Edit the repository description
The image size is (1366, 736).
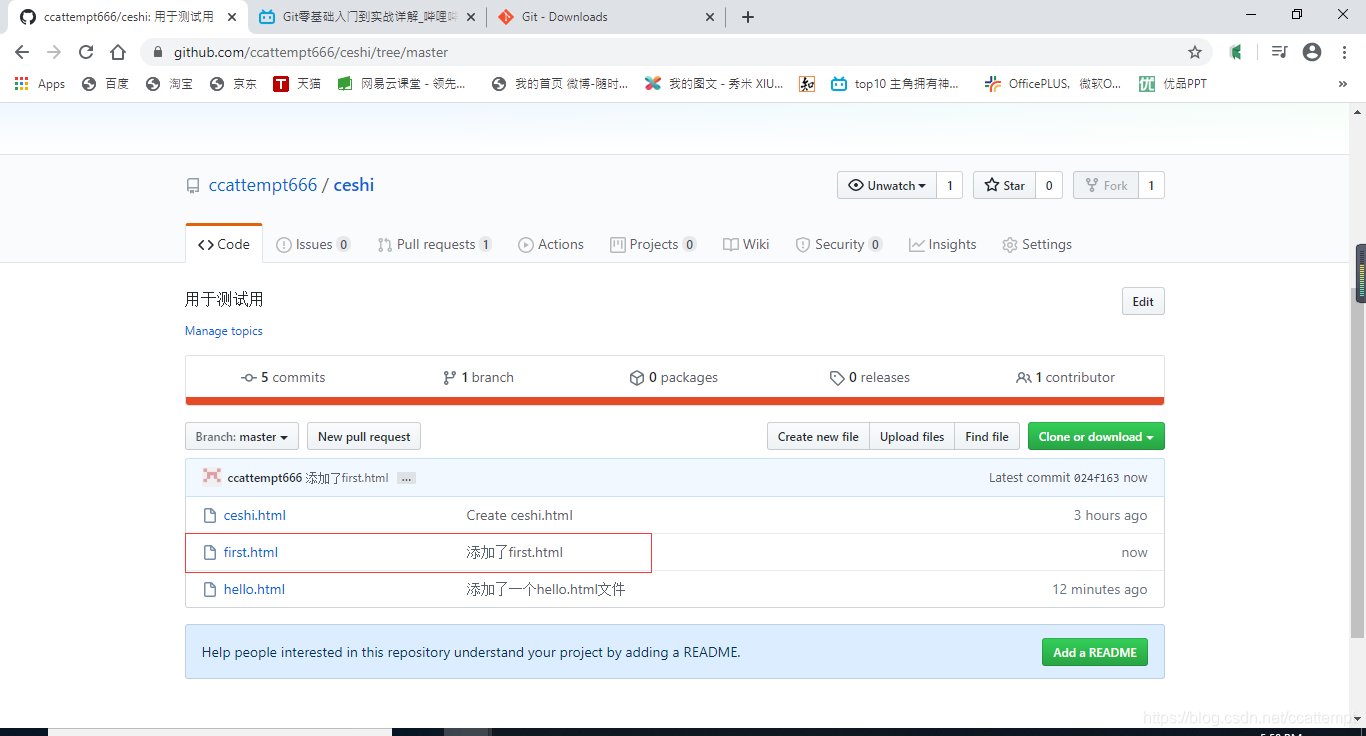[x=1143, y=301]
